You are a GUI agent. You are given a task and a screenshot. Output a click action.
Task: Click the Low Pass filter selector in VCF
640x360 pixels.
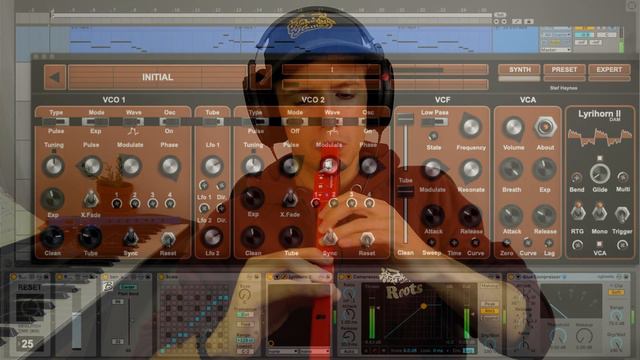pyautogui.click(x=434, y=122)
